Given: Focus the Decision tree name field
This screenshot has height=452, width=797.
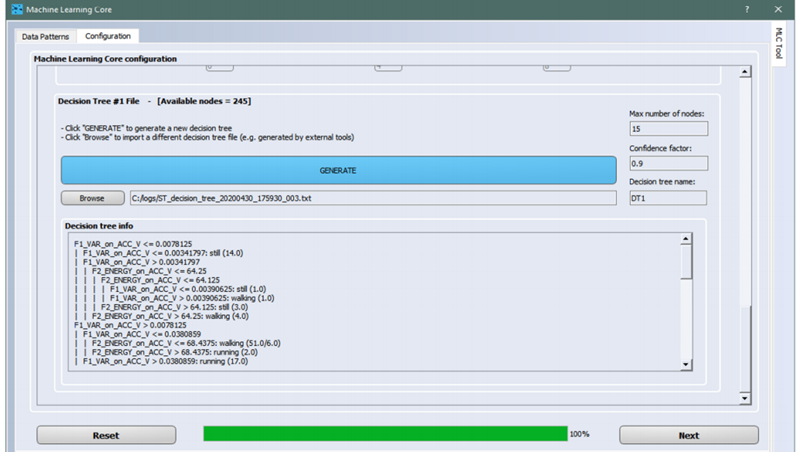Looking at the screenshot, I should pyautogui.click(x=668, y=198).
